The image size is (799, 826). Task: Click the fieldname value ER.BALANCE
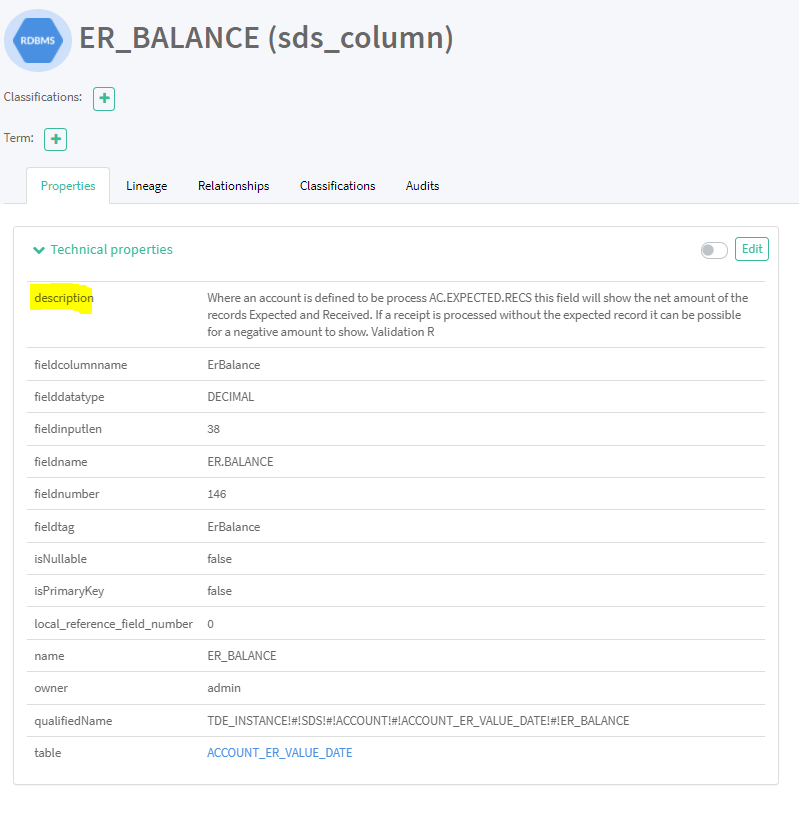(x=240, y=461)
